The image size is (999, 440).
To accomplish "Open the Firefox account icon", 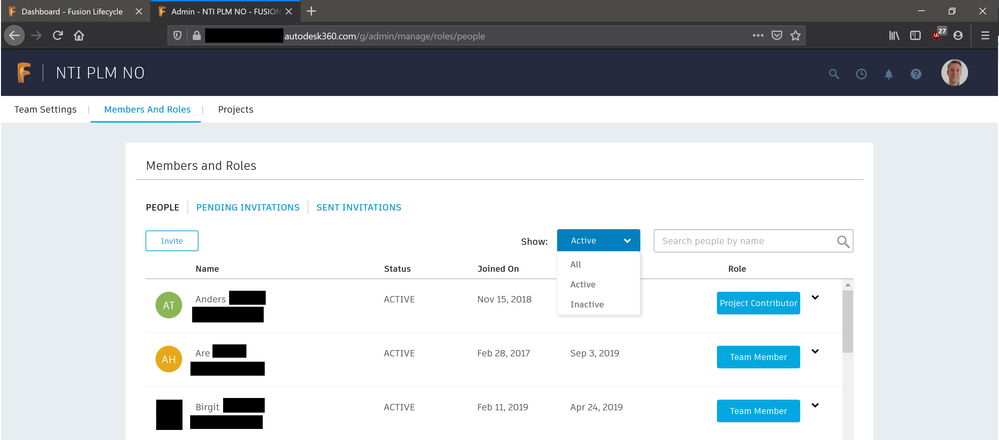I will [x=958, y=36].
